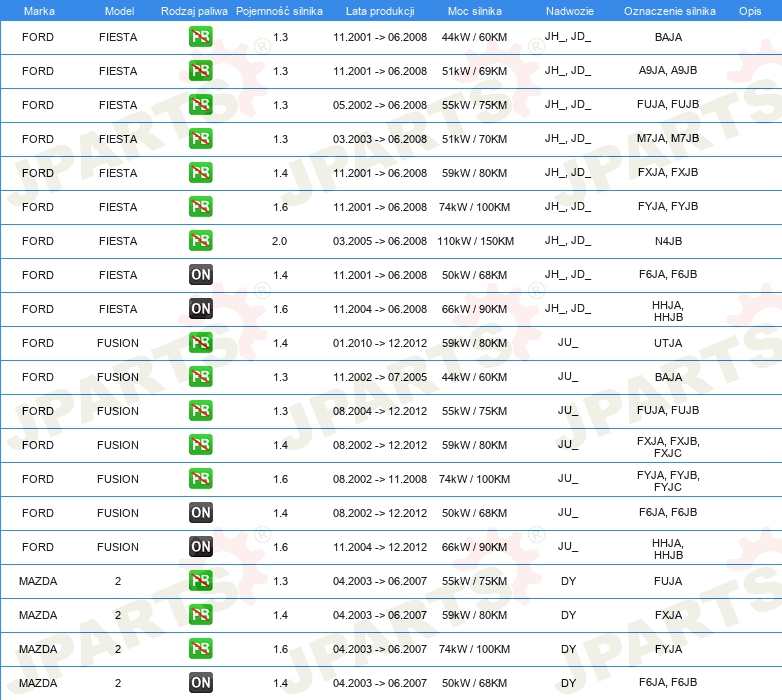Select engine code FYJA, FYJB, FYJC cell
782x700 pixels.
(668, 481)
